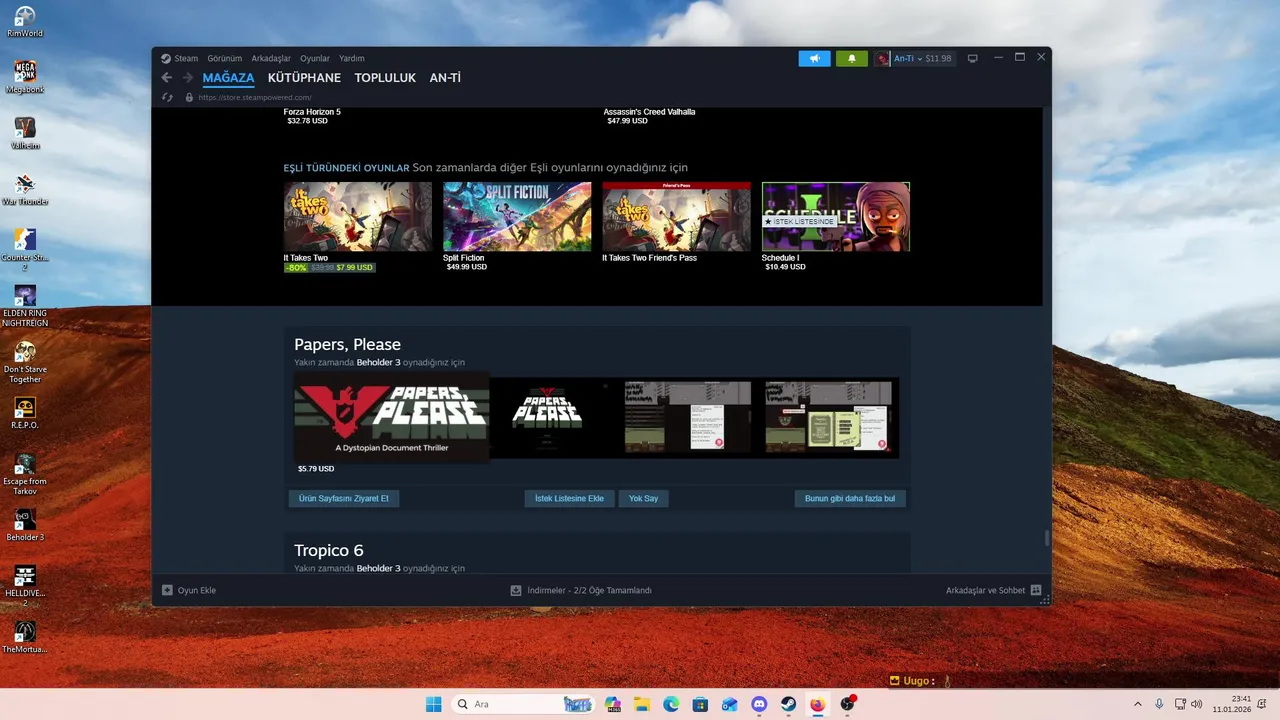Image resolution: width=1280 pixels, height=720 pixels.
Task: Click the Steam page vertical scrollbar thumb
Action: point(1047,538)
